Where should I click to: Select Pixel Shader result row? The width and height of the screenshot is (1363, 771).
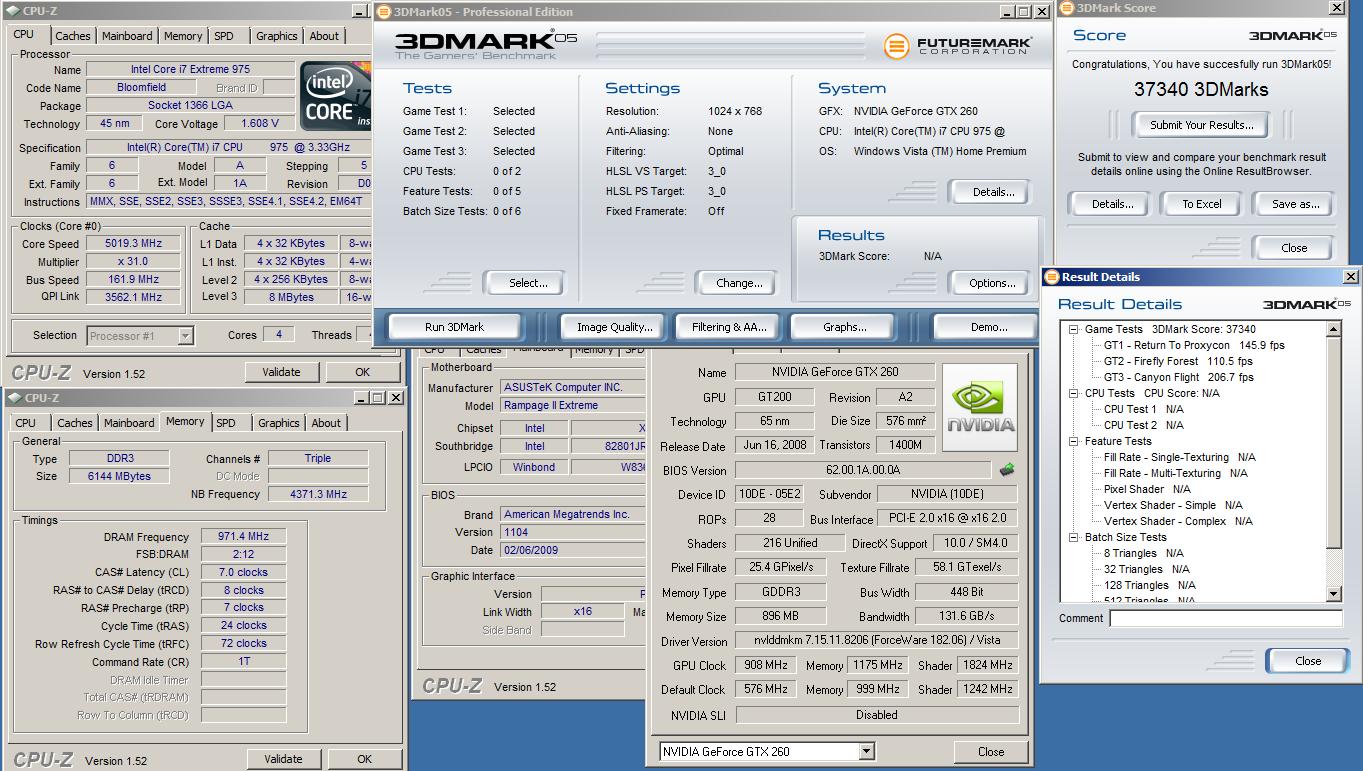tap(1147, 489)
